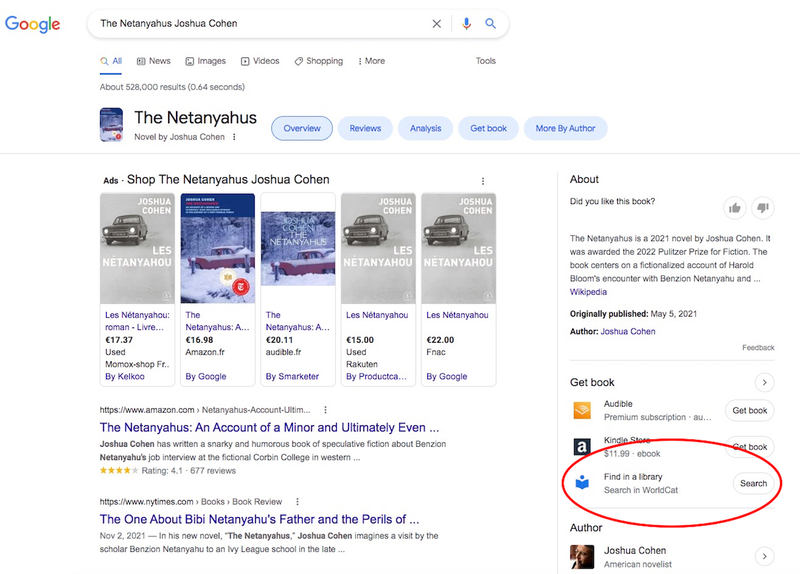Open The Netanyahus: An Account Amazon result

click(x=269, y=427)
